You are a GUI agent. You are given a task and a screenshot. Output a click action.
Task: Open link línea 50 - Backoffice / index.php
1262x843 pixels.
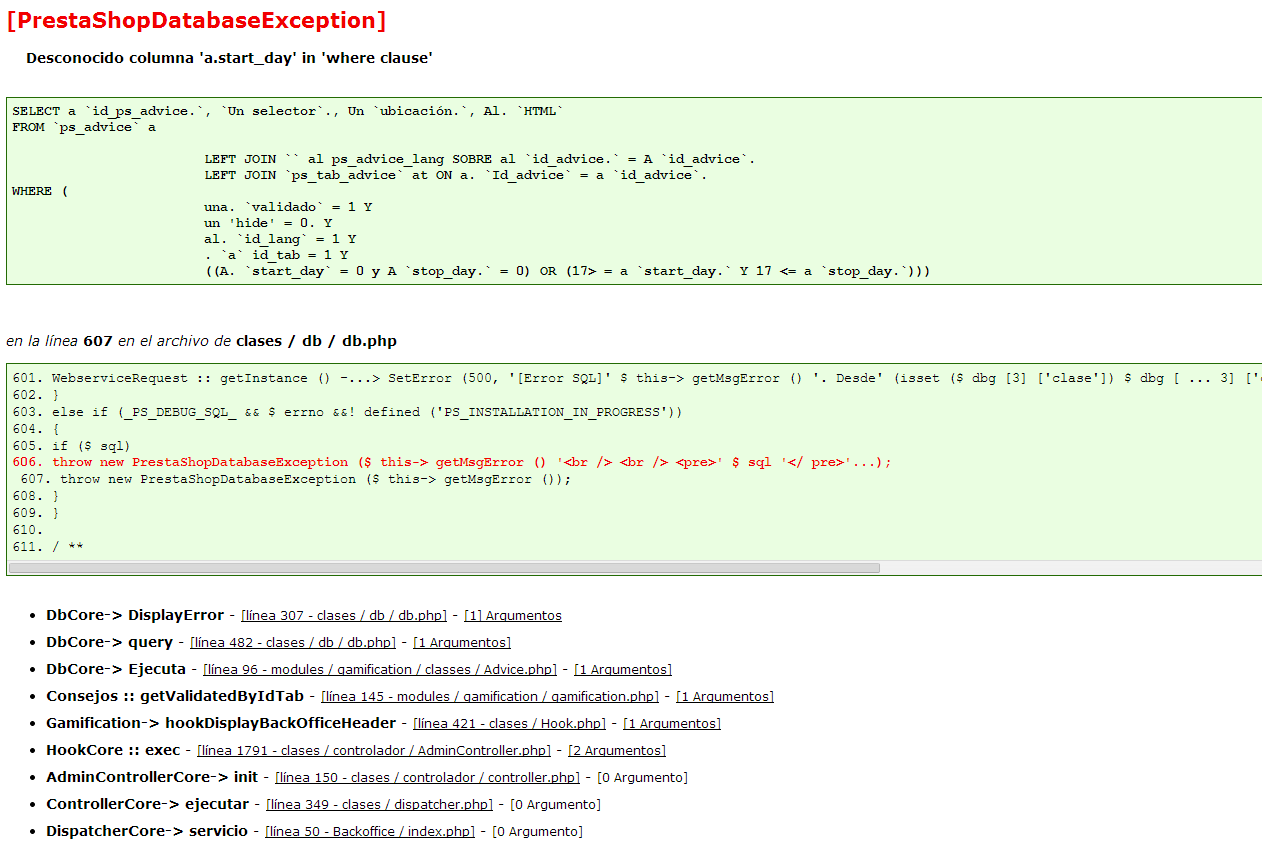[x=370, y=832]
